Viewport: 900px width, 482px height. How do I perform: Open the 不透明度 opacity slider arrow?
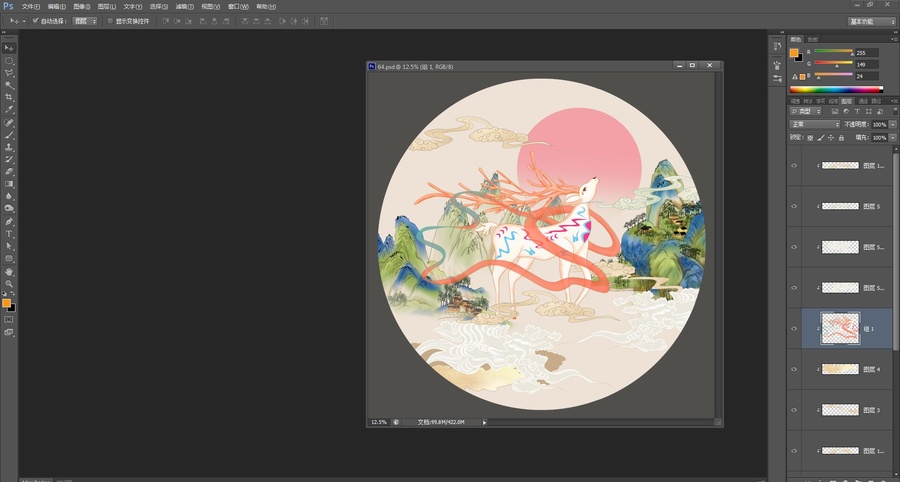[x=893, y=124]
